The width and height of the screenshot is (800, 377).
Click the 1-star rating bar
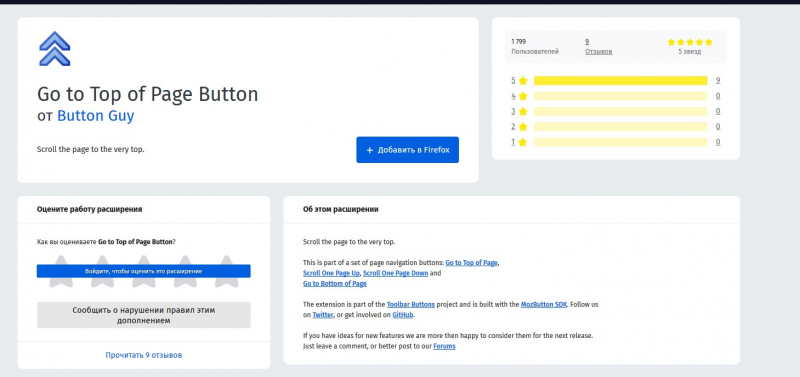tap(620, 142)
